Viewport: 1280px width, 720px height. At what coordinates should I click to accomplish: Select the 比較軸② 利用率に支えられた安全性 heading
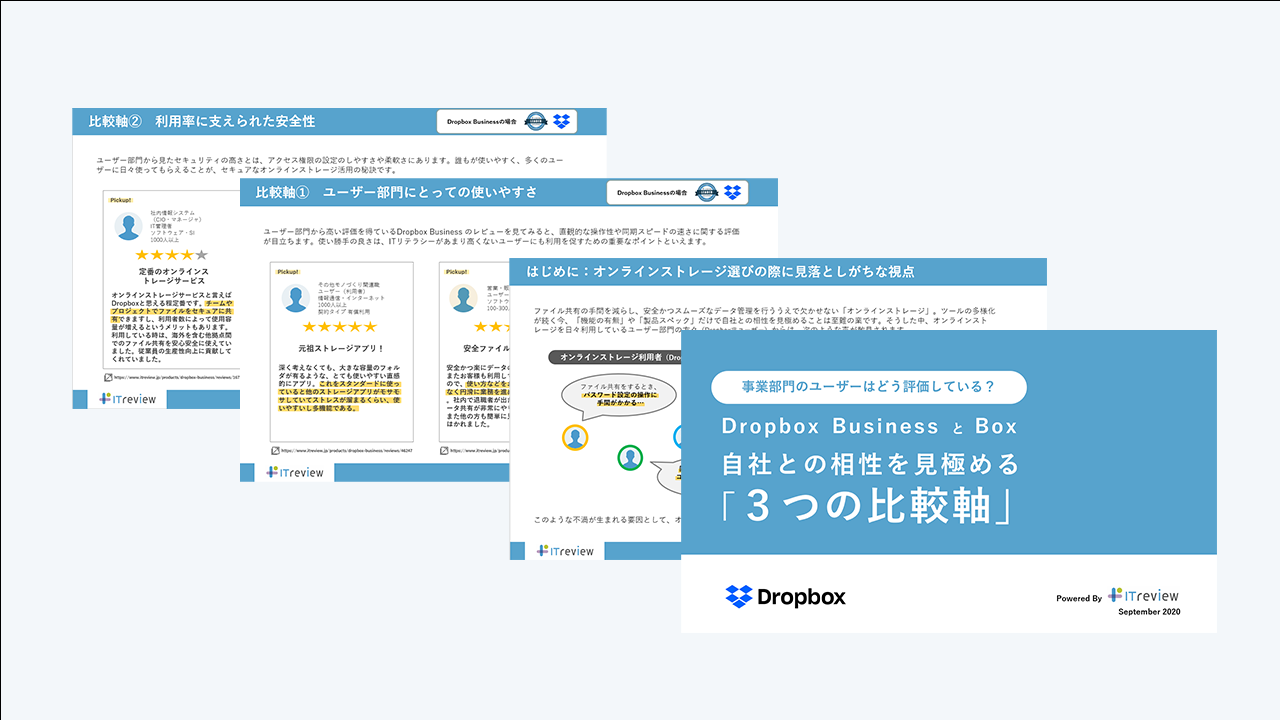coord(202,121)
